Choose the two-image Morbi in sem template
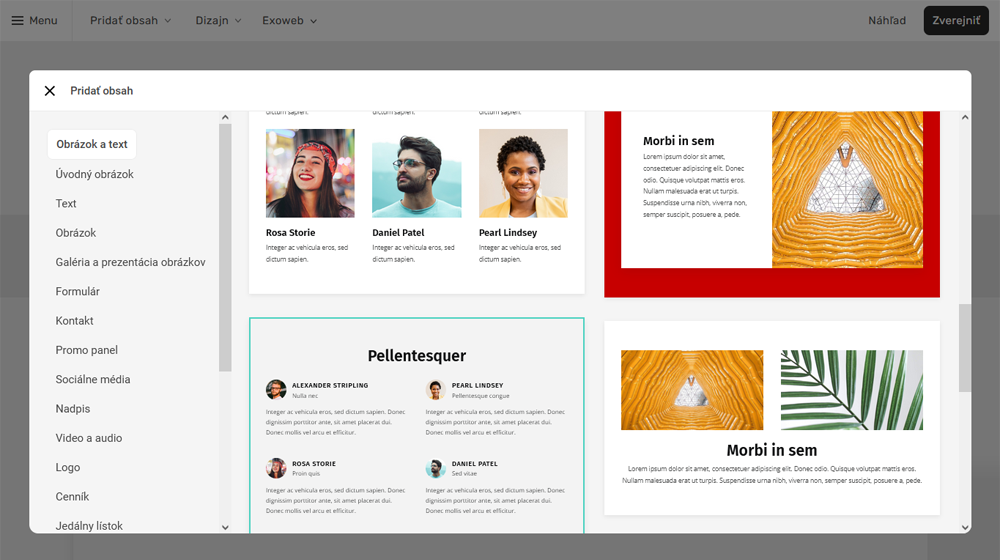1000x560 pixels. (772, 418)
